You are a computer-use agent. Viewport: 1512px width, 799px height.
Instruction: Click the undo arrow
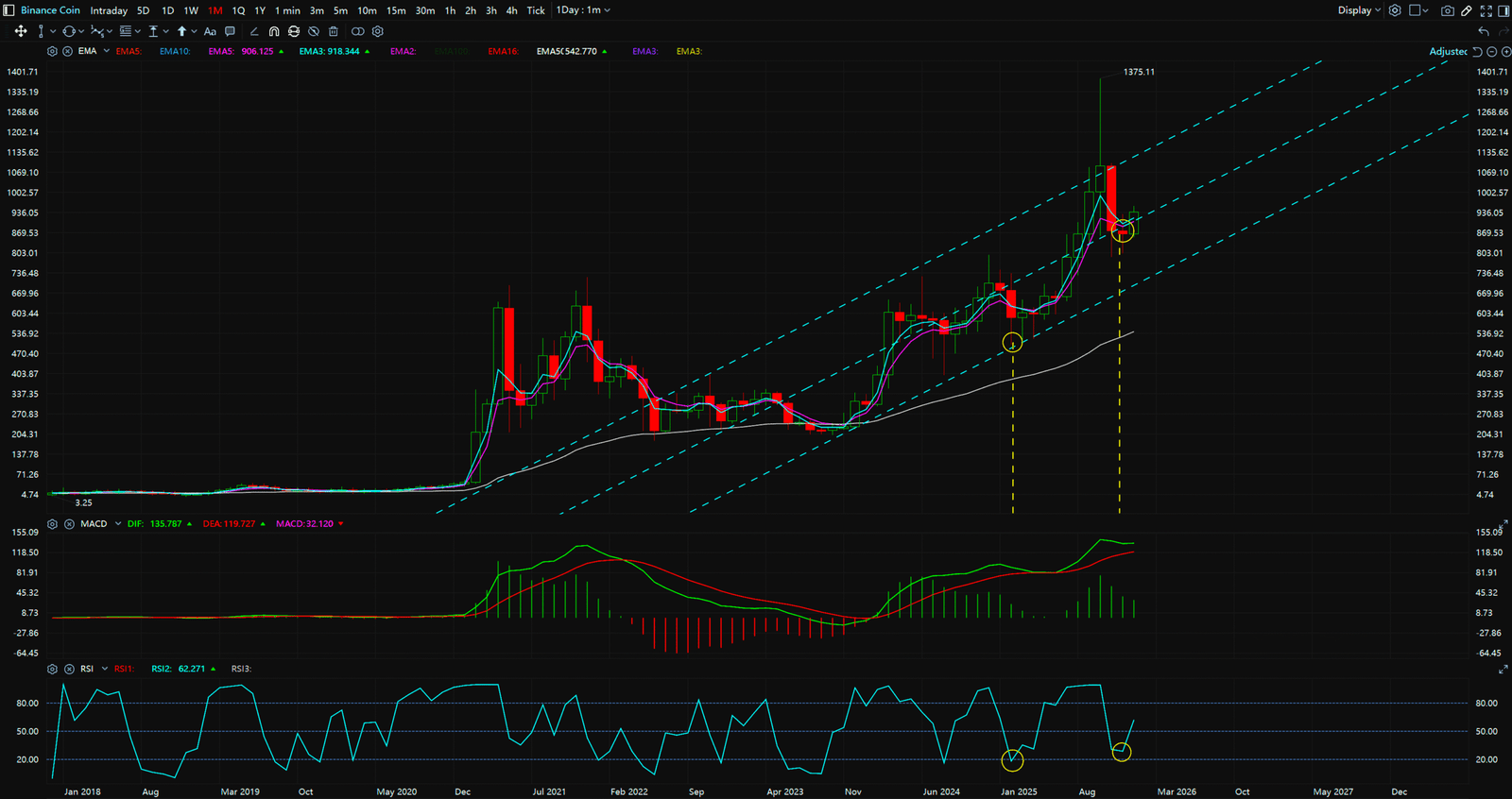pyautogui.click(x=1484, y=31)
